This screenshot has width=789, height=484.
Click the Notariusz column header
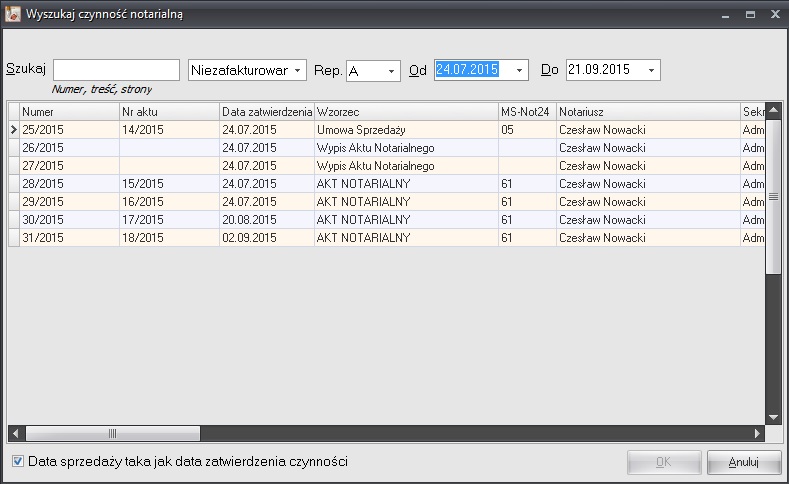[647, 111]
